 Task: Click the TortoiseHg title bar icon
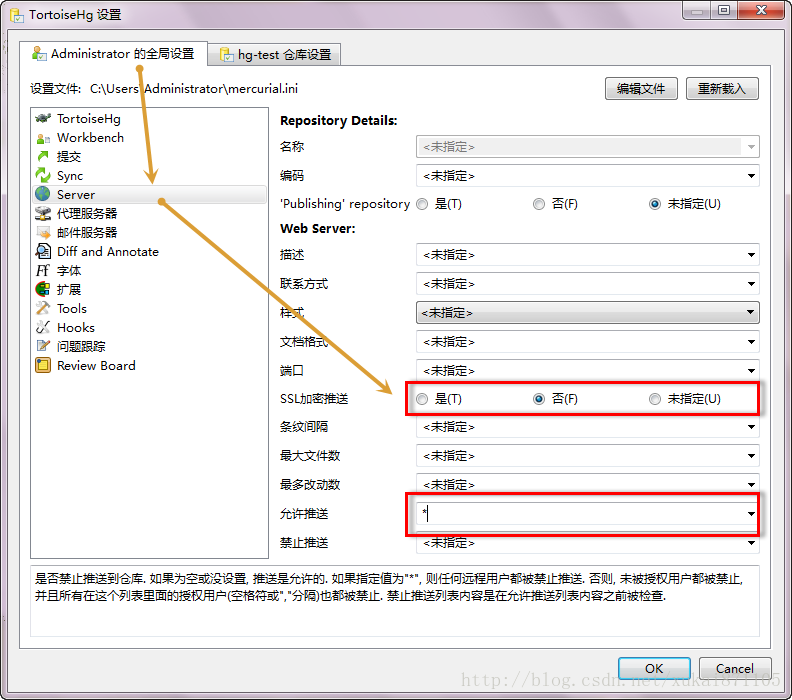coord(17,15)
